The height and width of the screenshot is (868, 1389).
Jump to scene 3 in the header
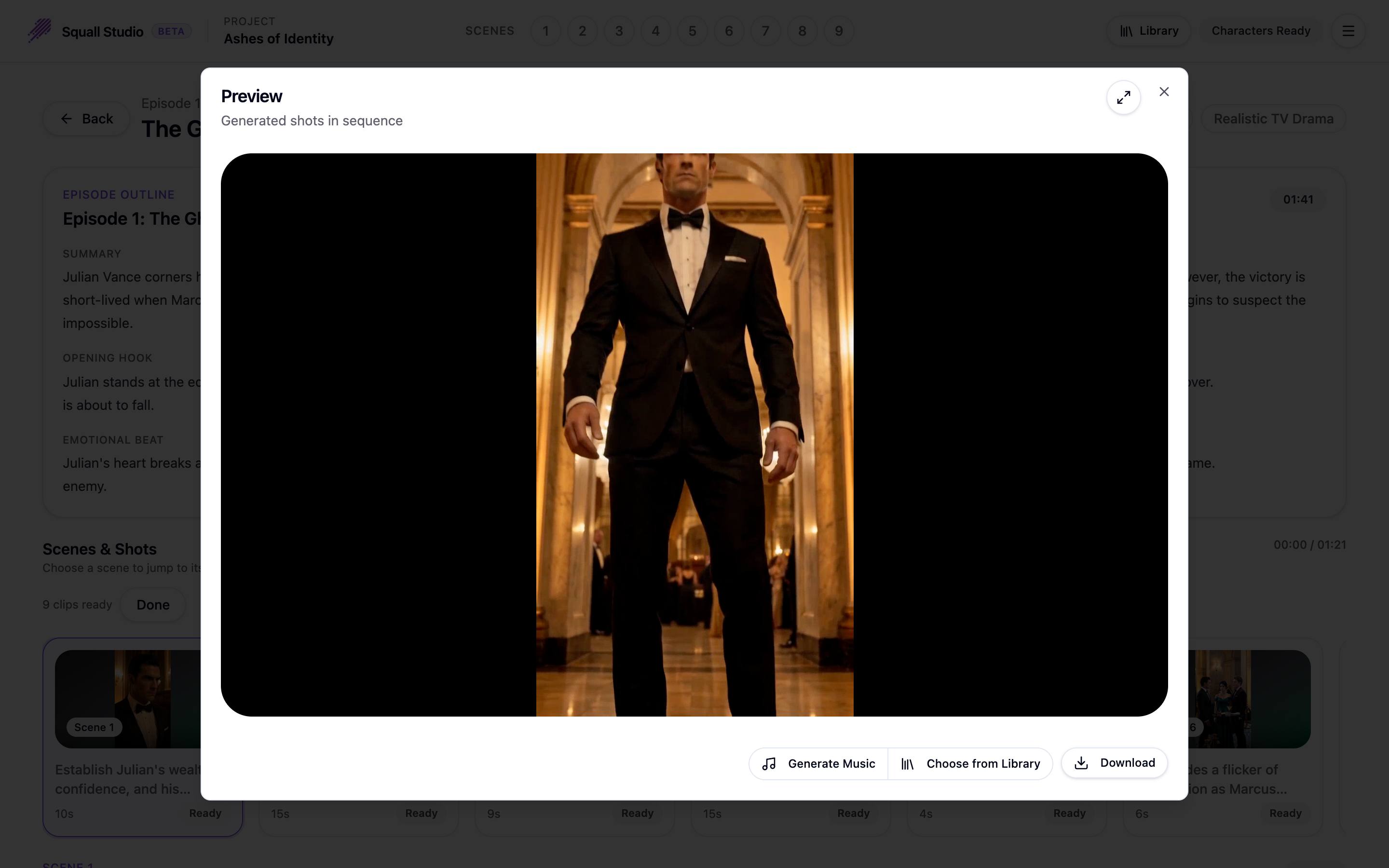tap(619, 31)
